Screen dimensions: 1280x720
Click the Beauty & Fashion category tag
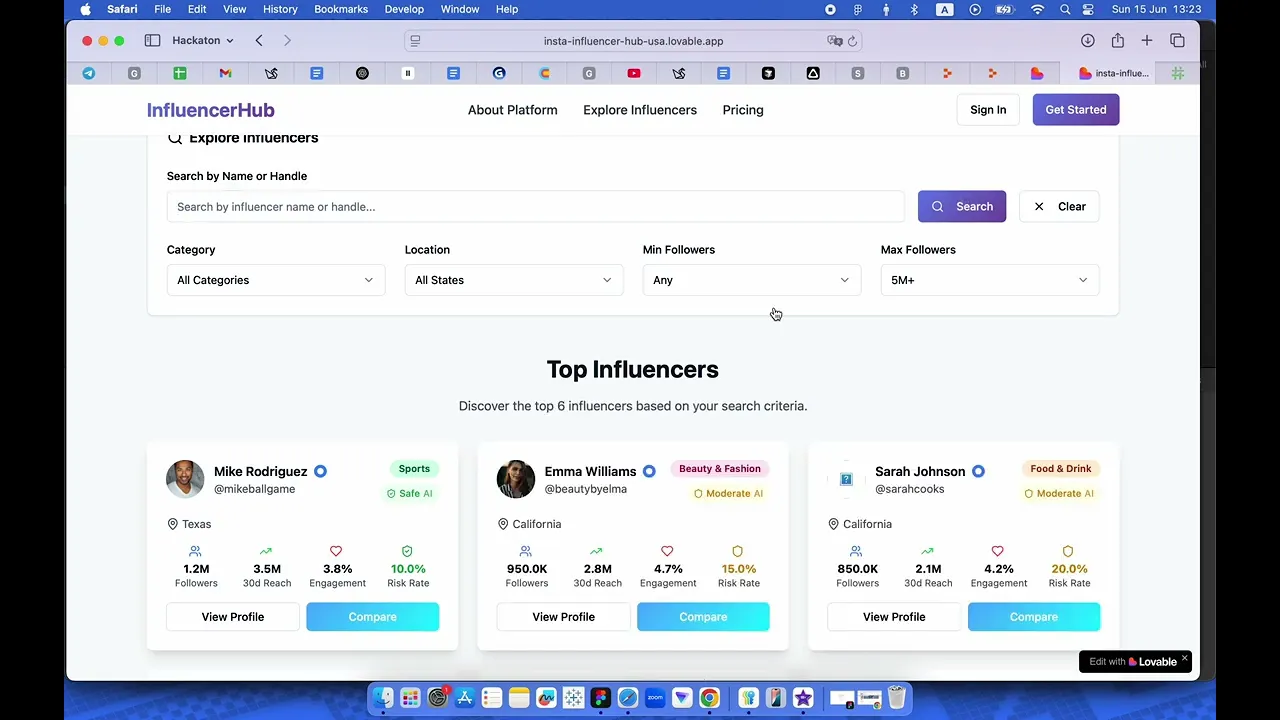coord(720,469)
